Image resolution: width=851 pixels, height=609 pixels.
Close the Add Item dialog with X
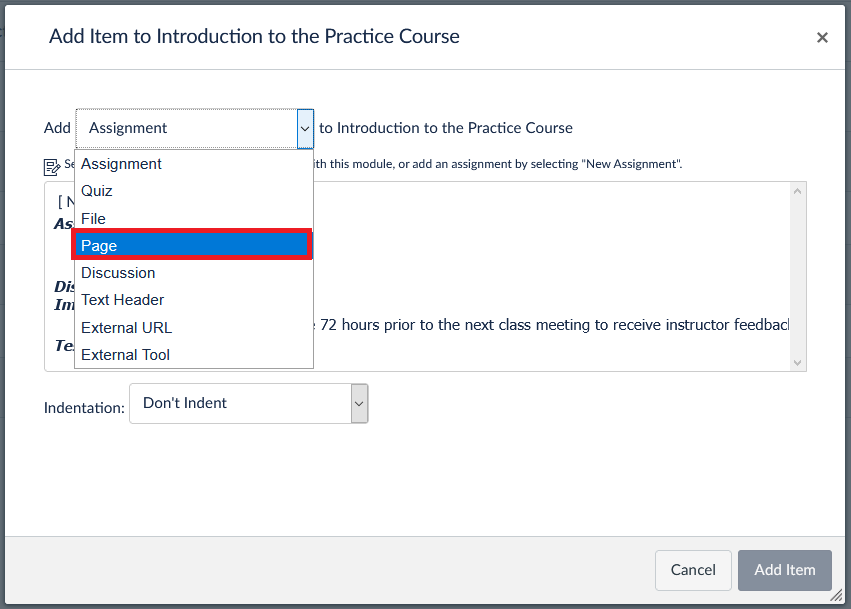(x=822, y=37)
